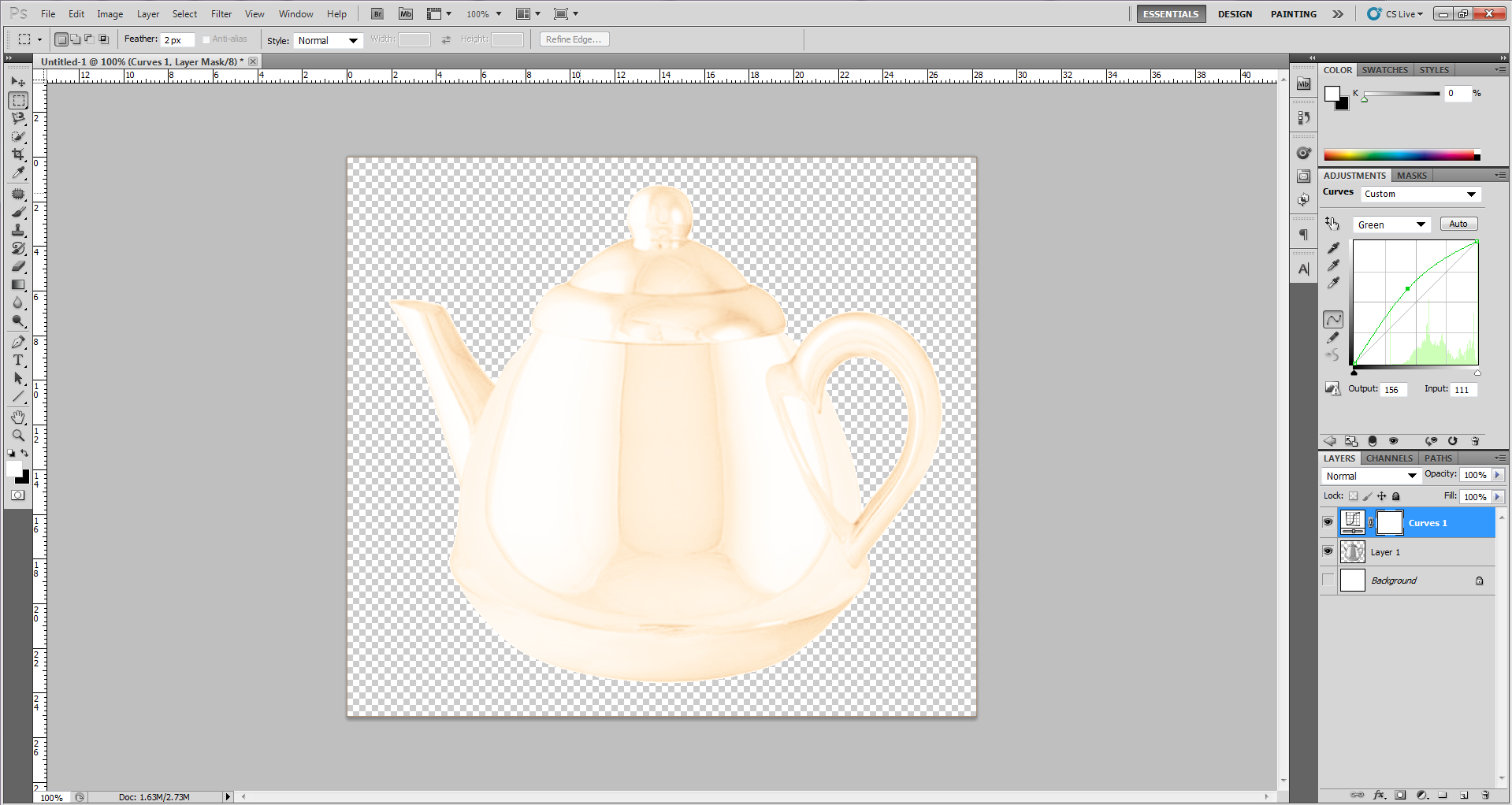The width and height of the screenshot is (1512, 805).
Task: Select the Clone Stamp tool
Action: pos(18,229)
